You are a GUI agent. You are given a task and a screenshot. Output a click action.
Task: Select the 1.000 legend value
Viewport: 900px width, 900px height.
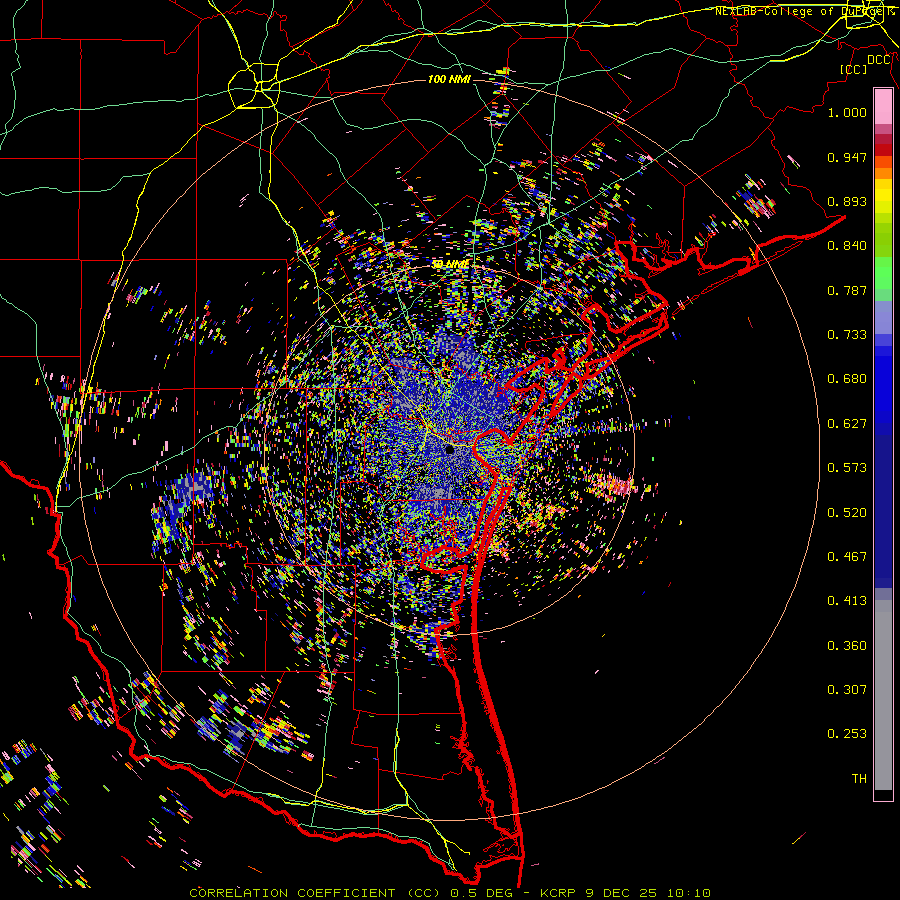(847, 112)
